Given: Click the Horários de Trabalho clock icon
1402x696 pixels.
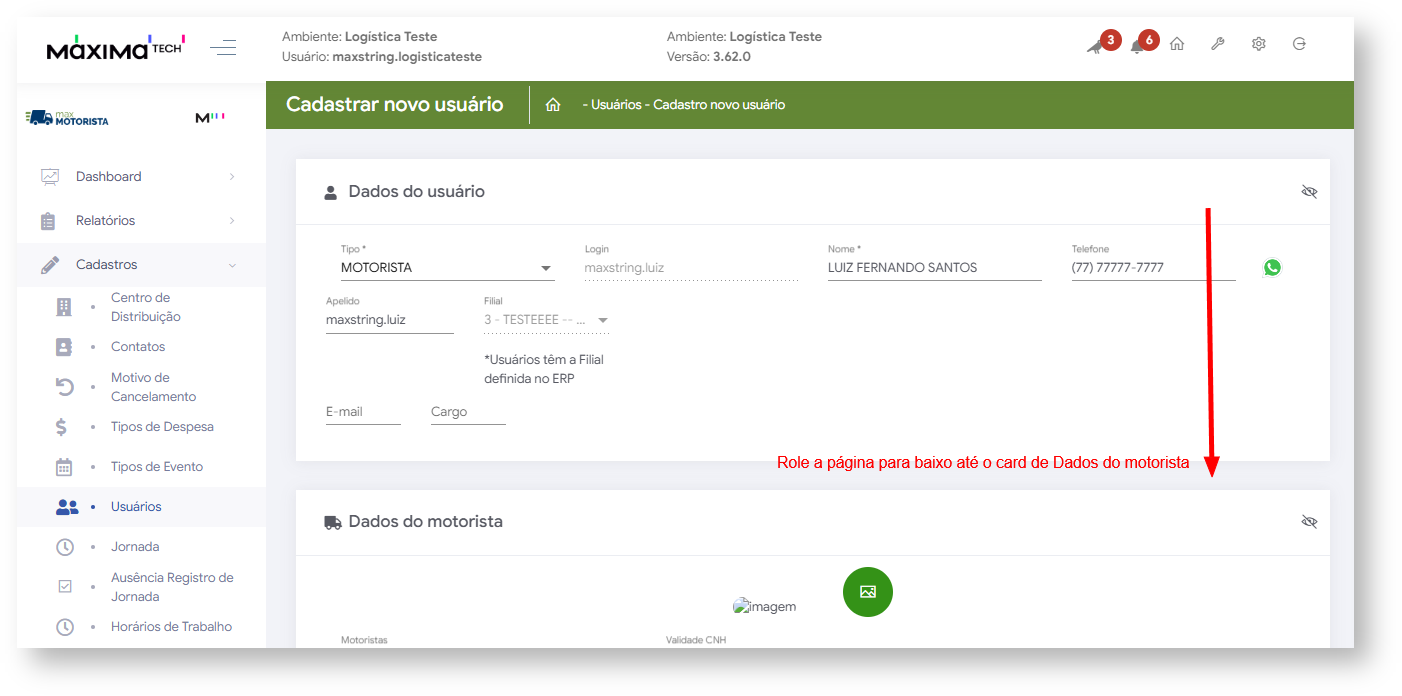Looking at the screenshot, I should [x=65, y=627].
